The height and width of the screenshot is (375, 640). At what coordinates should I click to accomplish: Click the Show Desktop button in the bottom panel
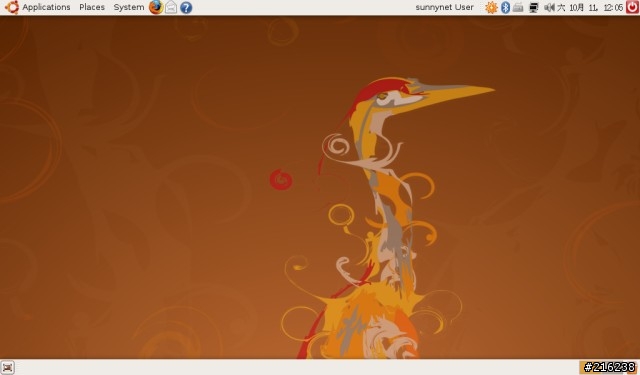point(7,367)
